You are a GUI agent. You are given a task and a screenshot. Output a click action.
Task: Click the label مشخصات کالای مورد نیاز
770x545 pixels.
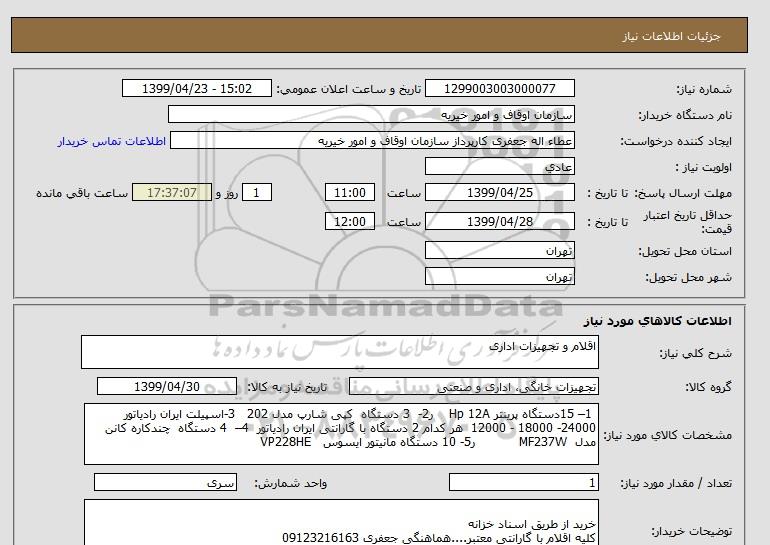[x=667, y=435]
